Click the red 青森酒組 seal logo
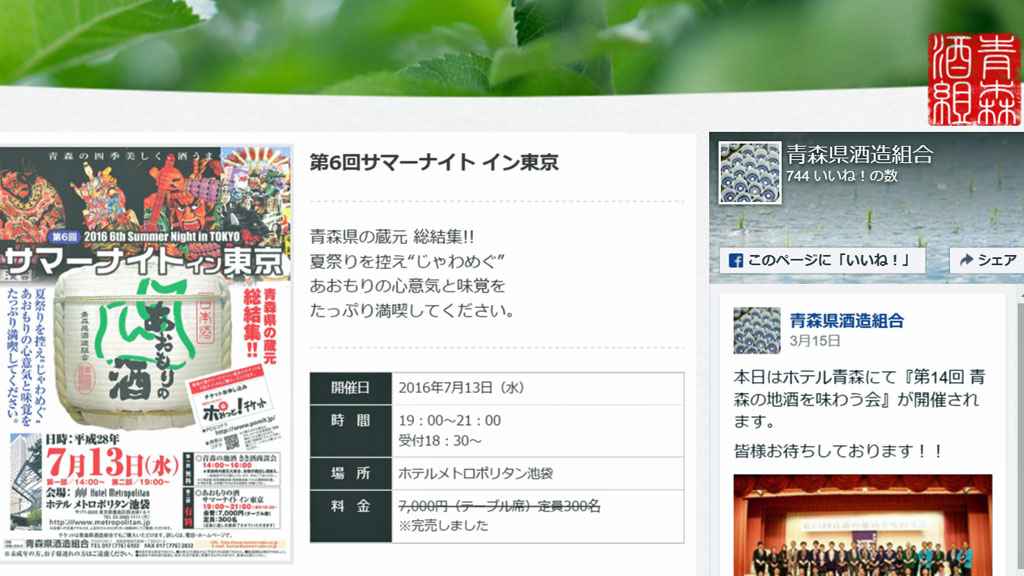 click(x=974, y=80)
